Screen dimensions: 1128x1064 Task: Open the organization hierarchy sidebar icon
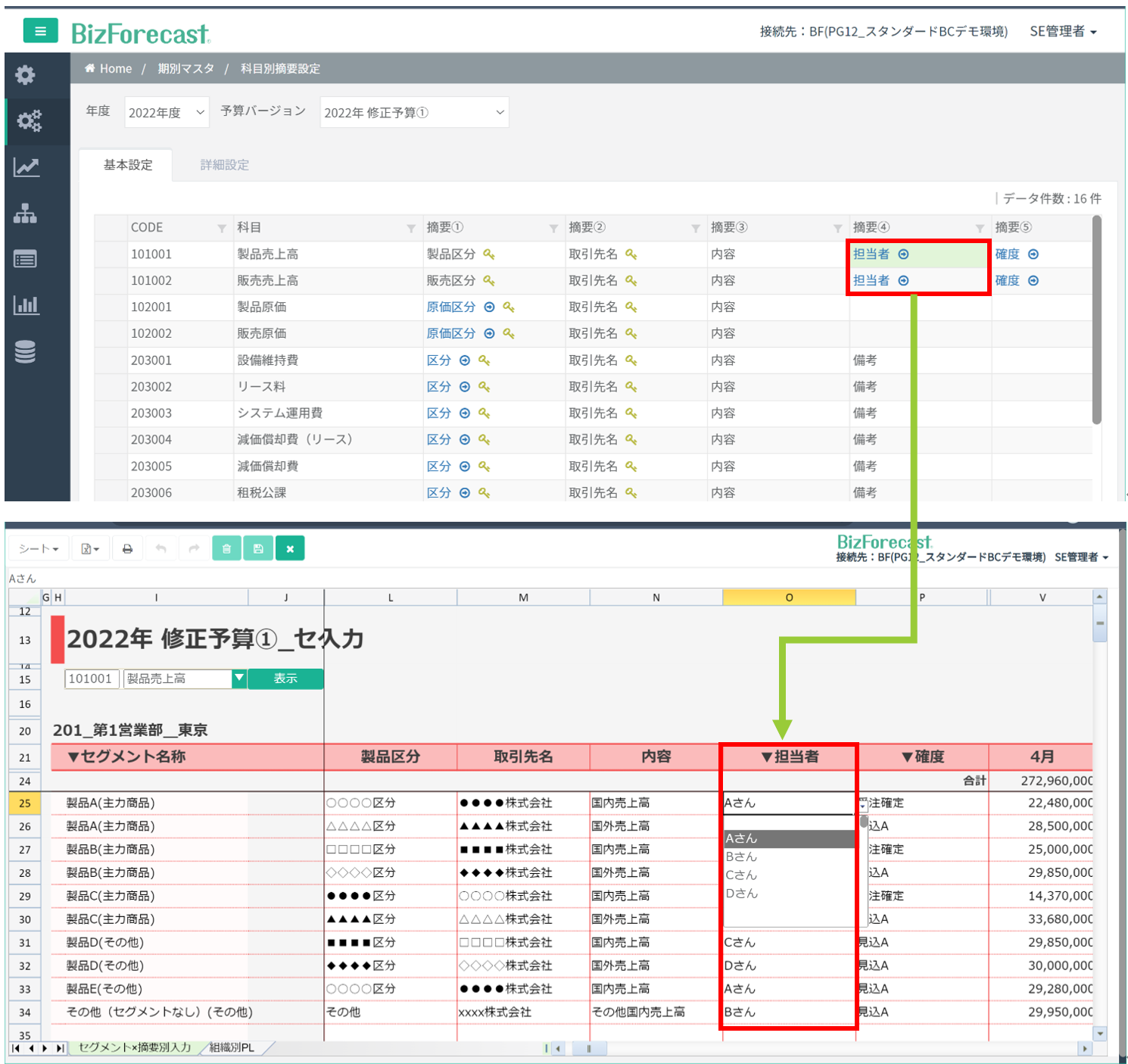(x=25, y=214)
